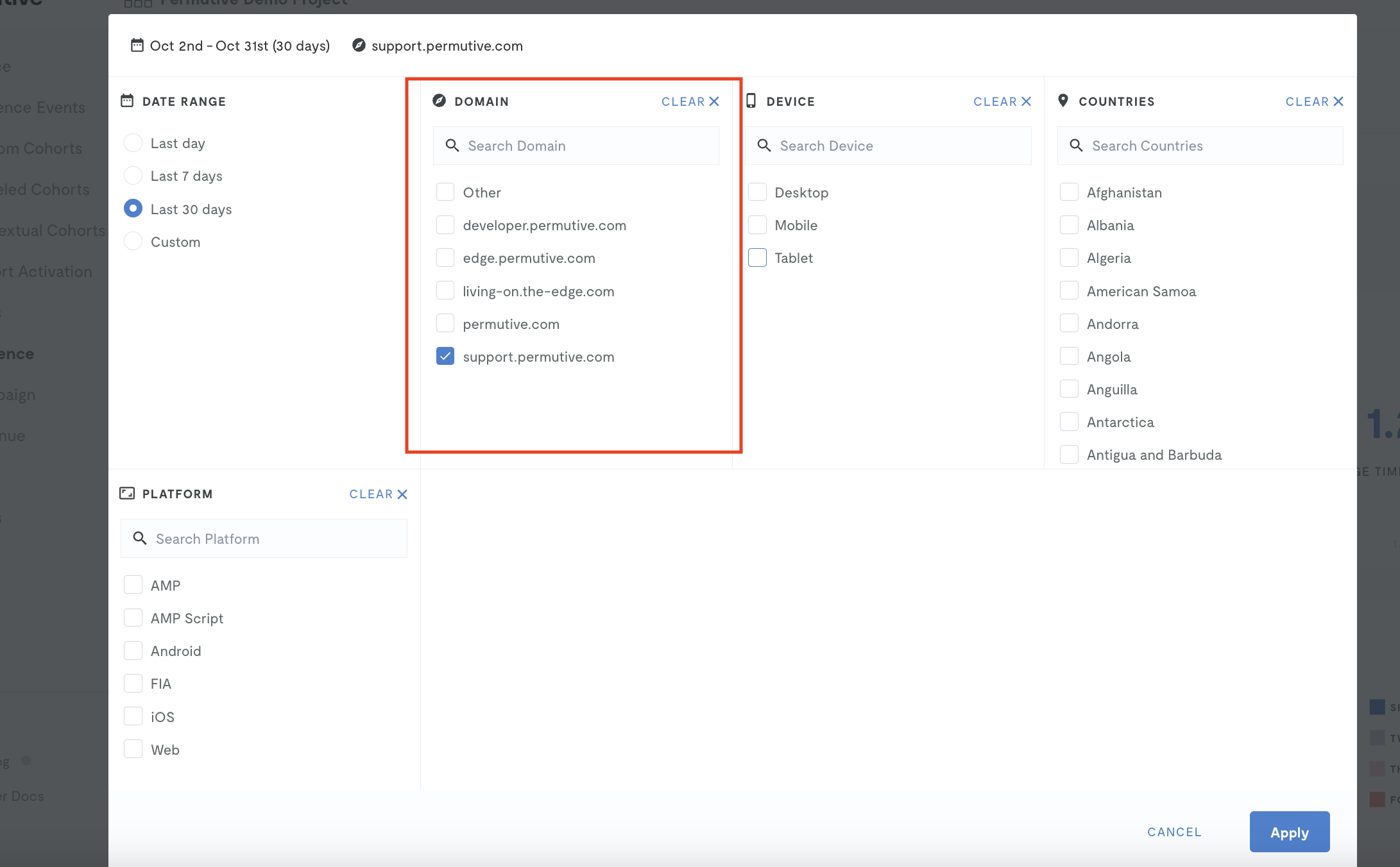
Task: Uncheck support.permutive.com domain
Action: (445, 356)
